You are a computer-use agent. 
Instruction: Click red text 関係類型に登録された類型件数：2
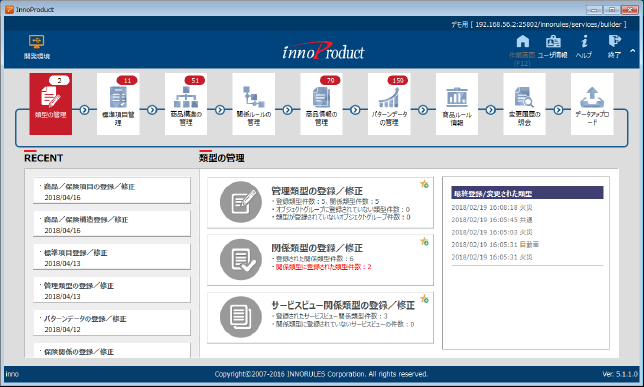(x=323, y=267)
